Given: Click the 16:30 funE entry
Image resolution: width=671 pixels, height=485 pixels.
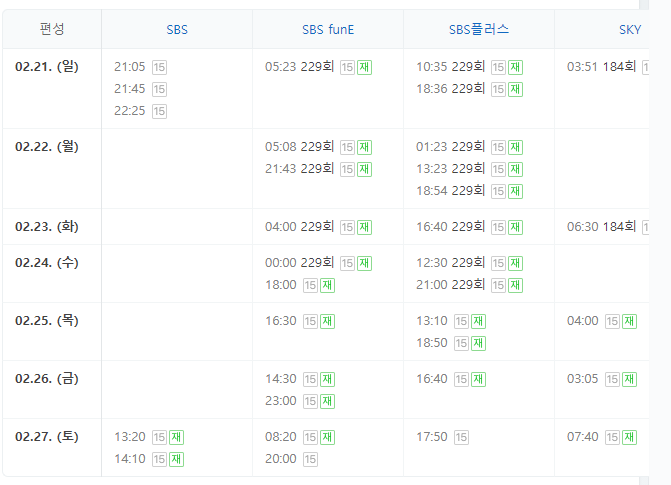Looking at the screenshot, I should [281, 321].
